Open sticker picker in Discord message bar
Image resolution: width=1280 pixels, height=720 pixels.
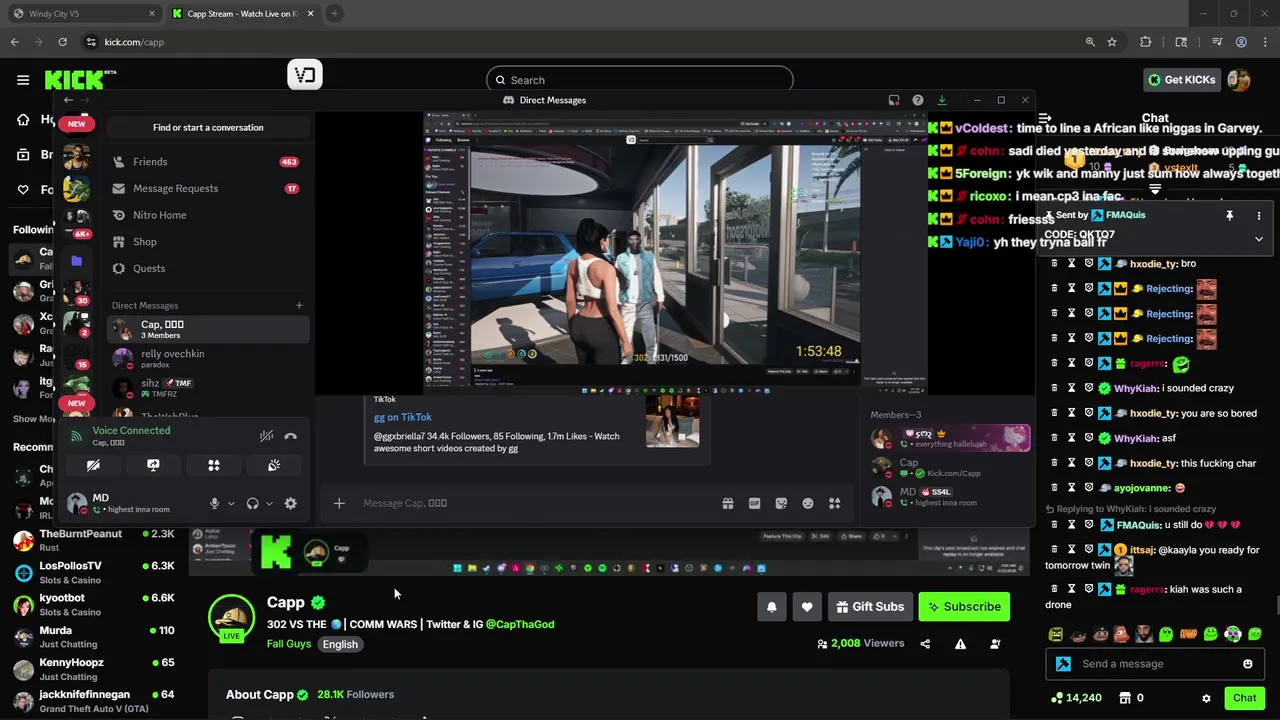[781, 504]
